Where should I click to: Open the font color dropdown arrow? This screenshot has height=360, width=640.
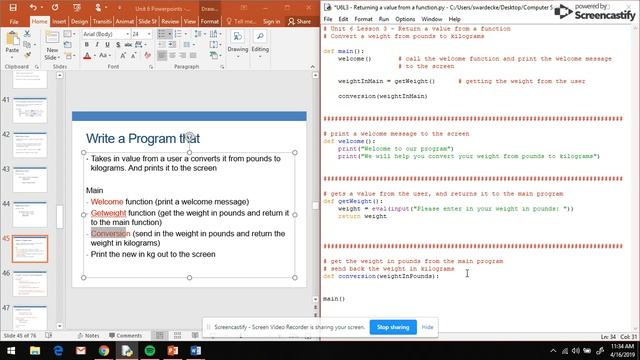95,56
